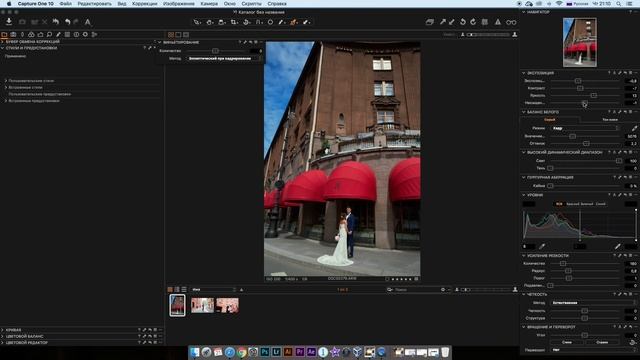Pick shadow point eyedropper under the histogram
640x360 pixels.
point(542,246)
